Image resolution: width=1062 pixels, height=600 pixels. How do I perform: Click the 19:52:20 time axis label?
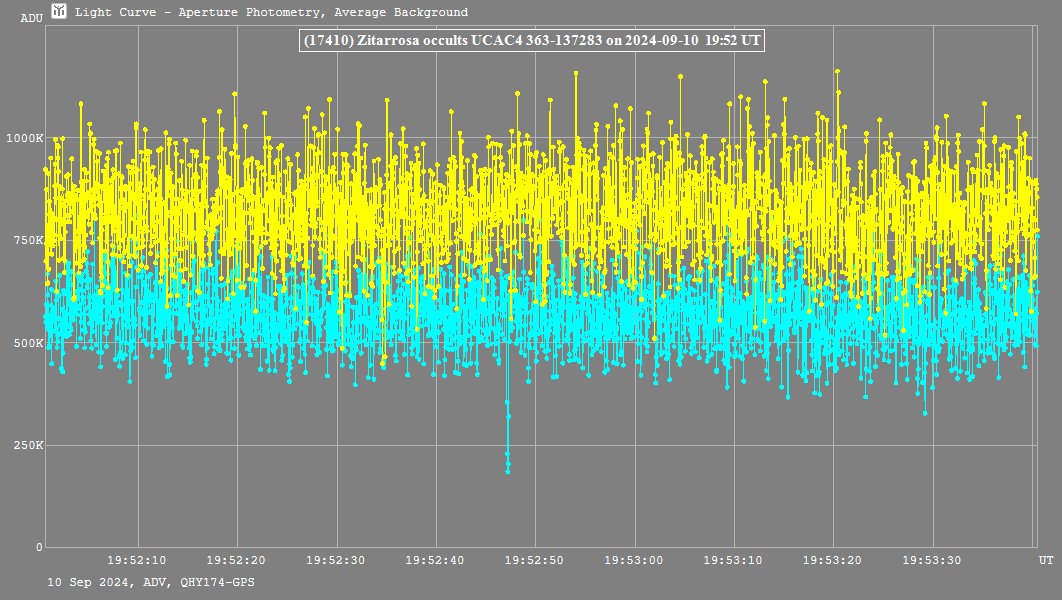click(x=236, y=559)
